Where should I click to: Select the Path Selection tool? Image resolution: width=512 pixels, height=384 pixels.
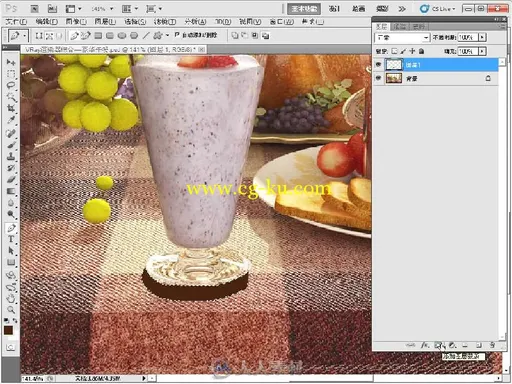tap(11, 251)
